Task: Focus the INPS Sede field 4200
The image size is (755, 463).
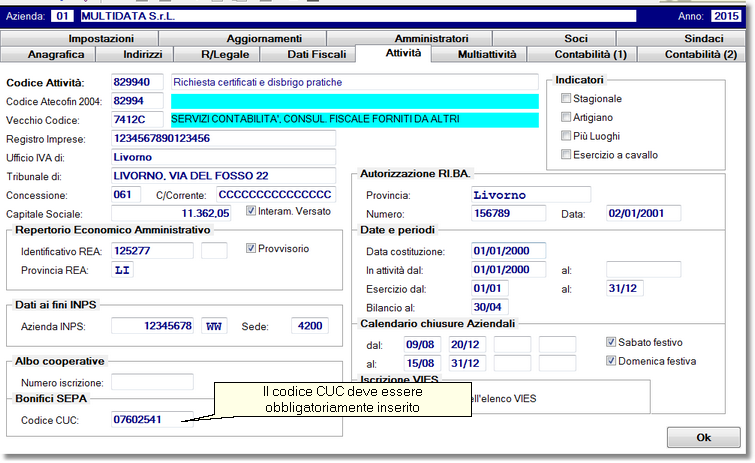Action: coord(310,326)
